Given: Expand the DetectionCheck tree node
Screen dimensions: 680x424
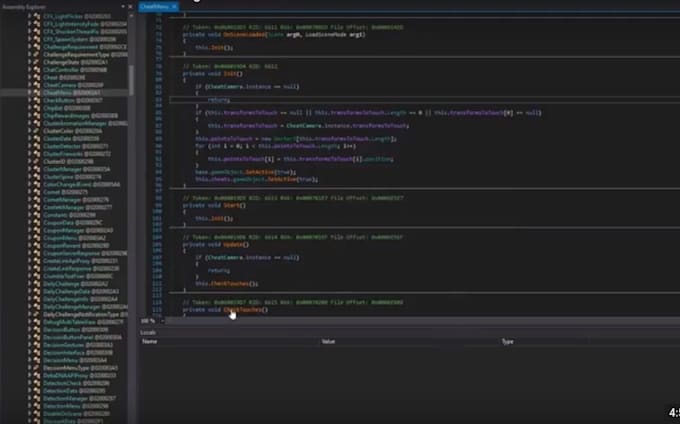Looking at the screenshot, I should [x=29, y=383].
